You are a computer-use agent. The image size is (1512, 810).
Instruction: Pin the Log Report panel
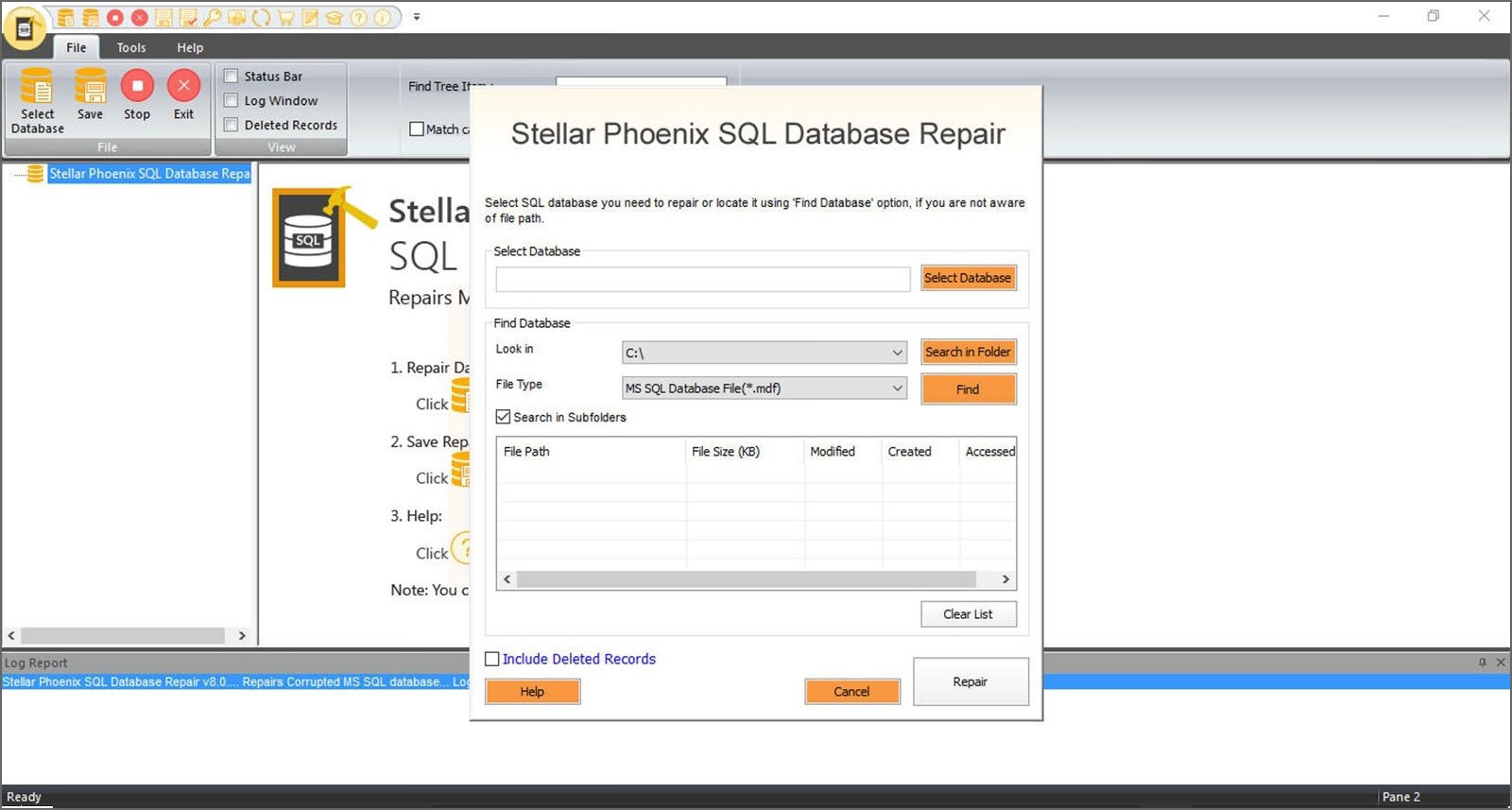(1483, 663)
